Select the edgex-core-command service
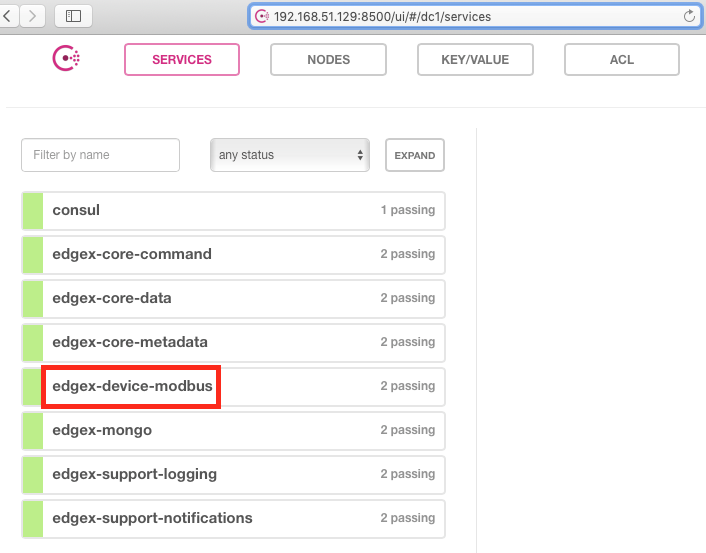Image resolution: width=706 pixels, height=553 pixels. 132,254
